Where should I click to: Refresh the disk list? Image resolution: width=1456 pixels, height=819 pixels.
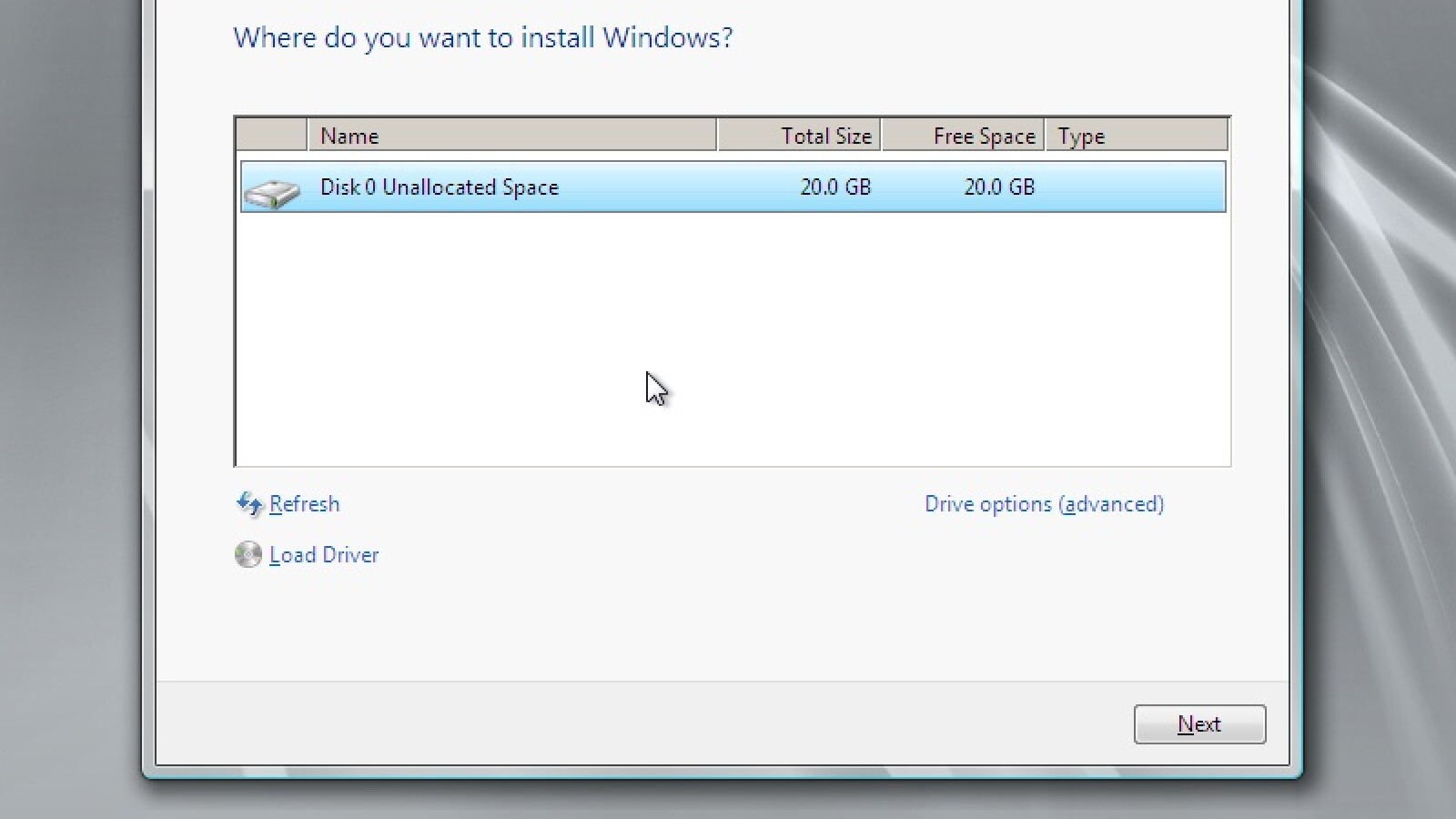(304, 503)
